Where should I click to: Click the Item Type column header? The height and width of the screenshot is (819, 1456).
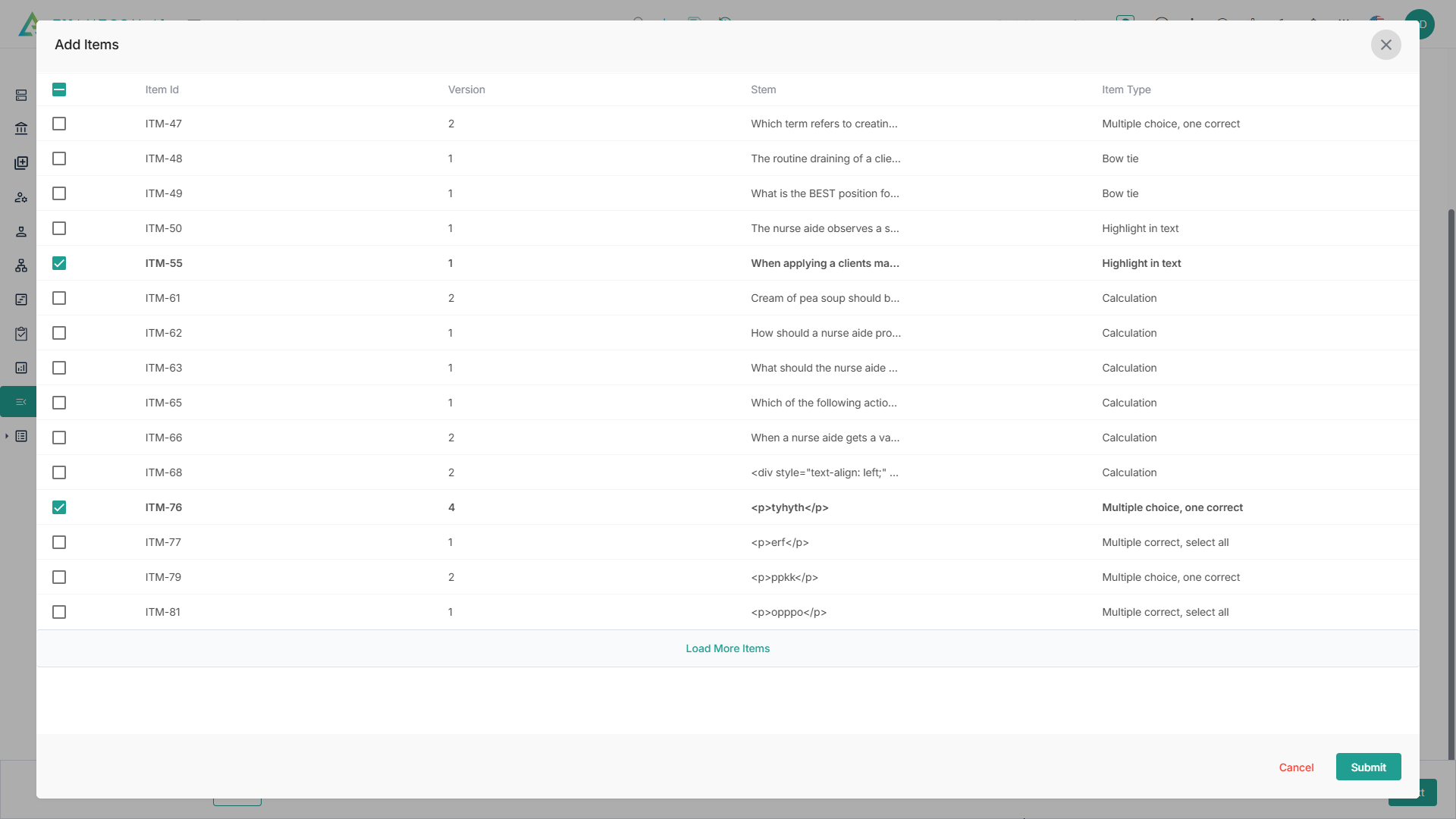(x=1126, y=89)
